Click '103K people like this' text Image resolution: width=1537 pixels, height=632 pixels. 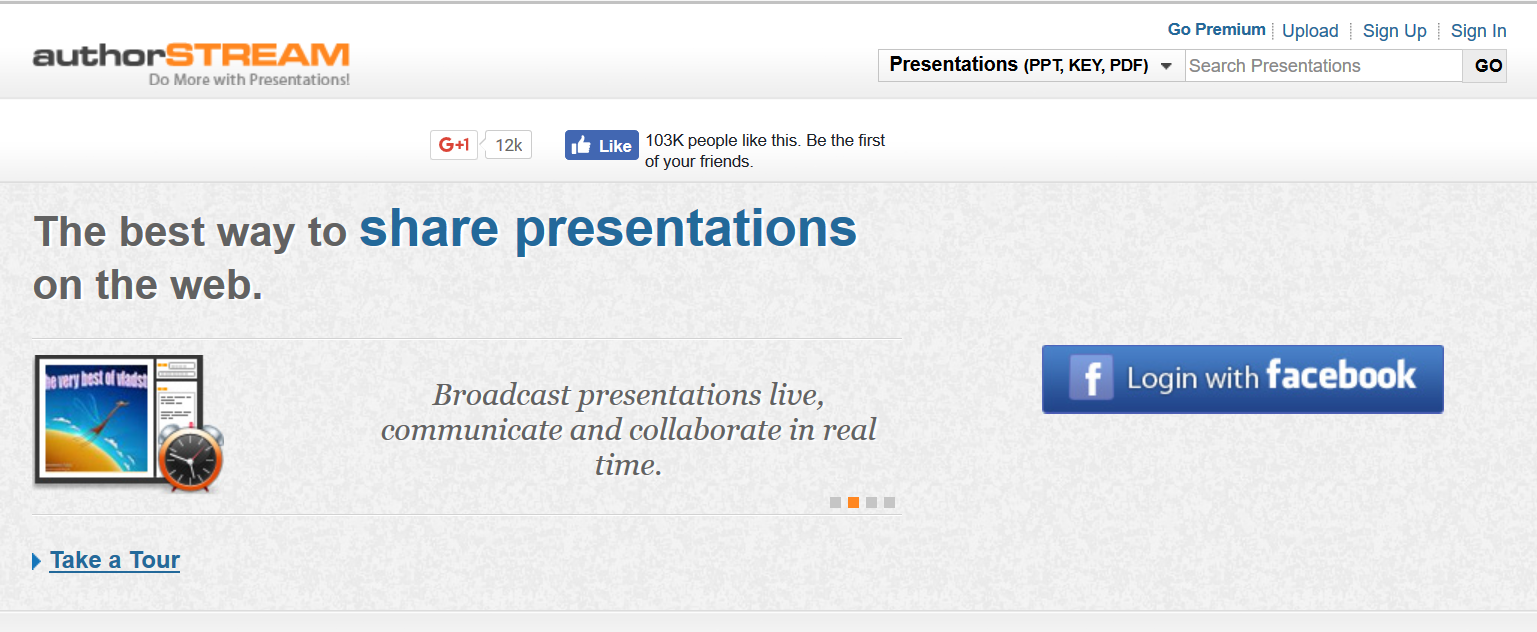723,140
